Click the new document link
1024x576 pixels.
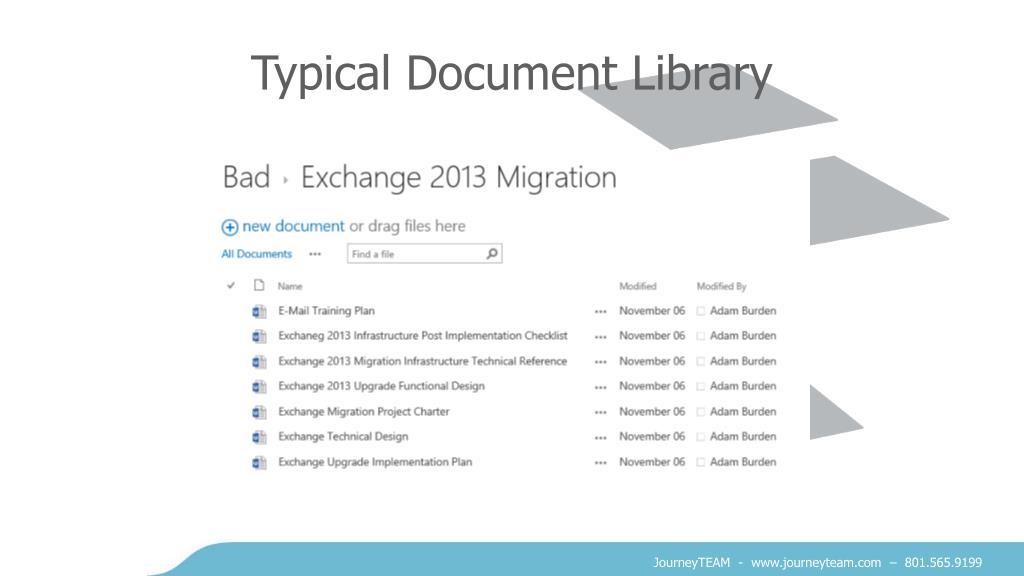[293, 226]
